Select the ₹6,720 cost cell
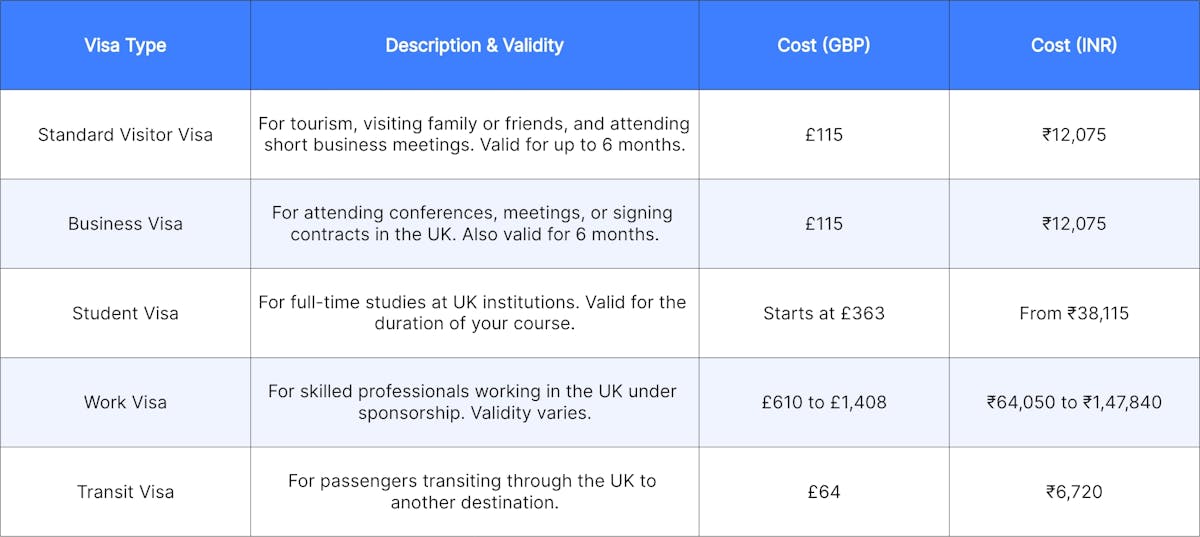 point(1074,492)
